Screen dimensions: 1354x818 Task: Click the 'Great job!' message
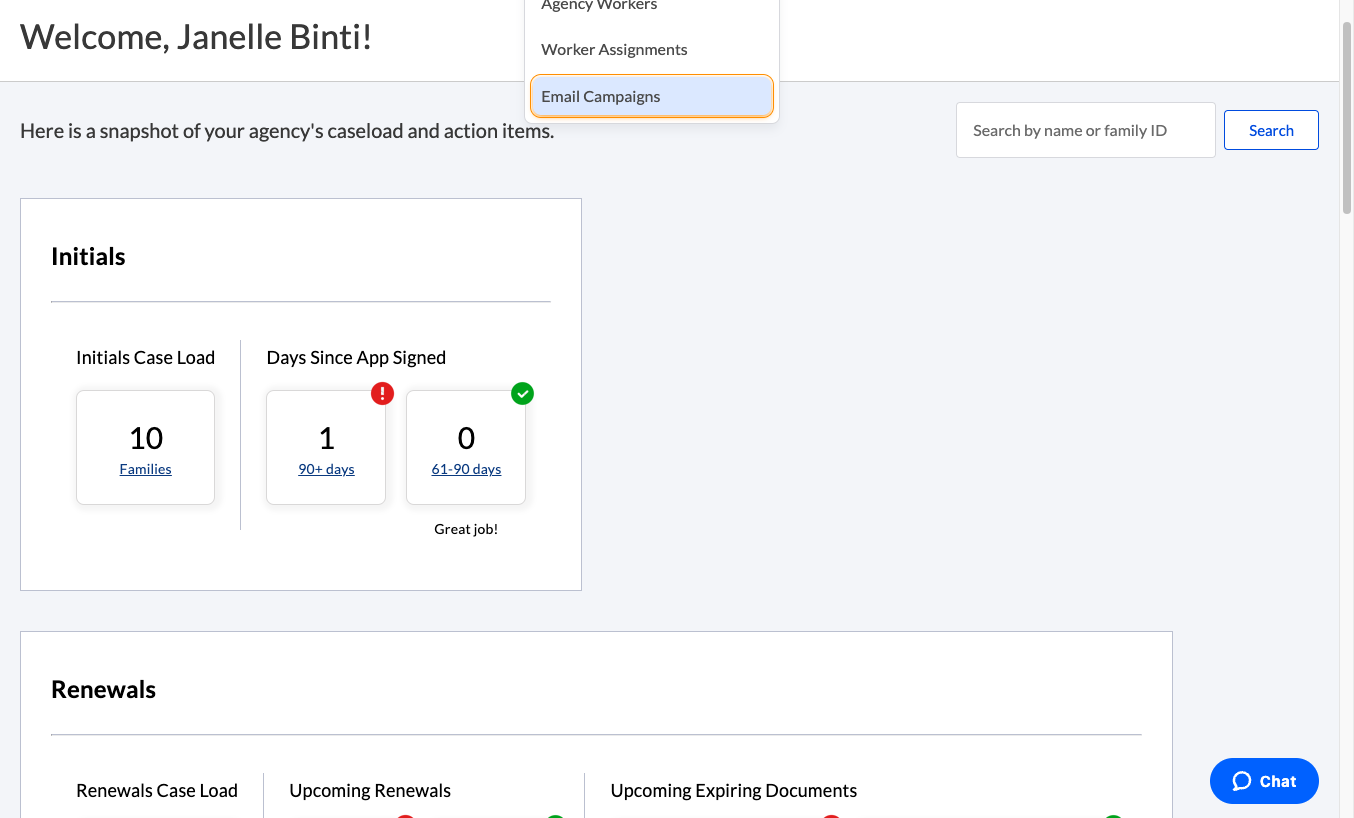coord(466,529)
